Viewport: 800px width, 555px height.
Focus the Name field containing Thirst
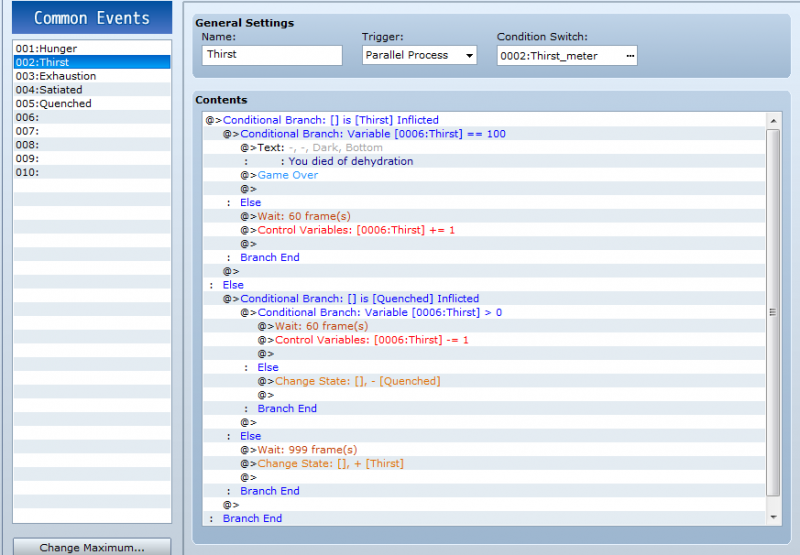[x=272, y=55]
